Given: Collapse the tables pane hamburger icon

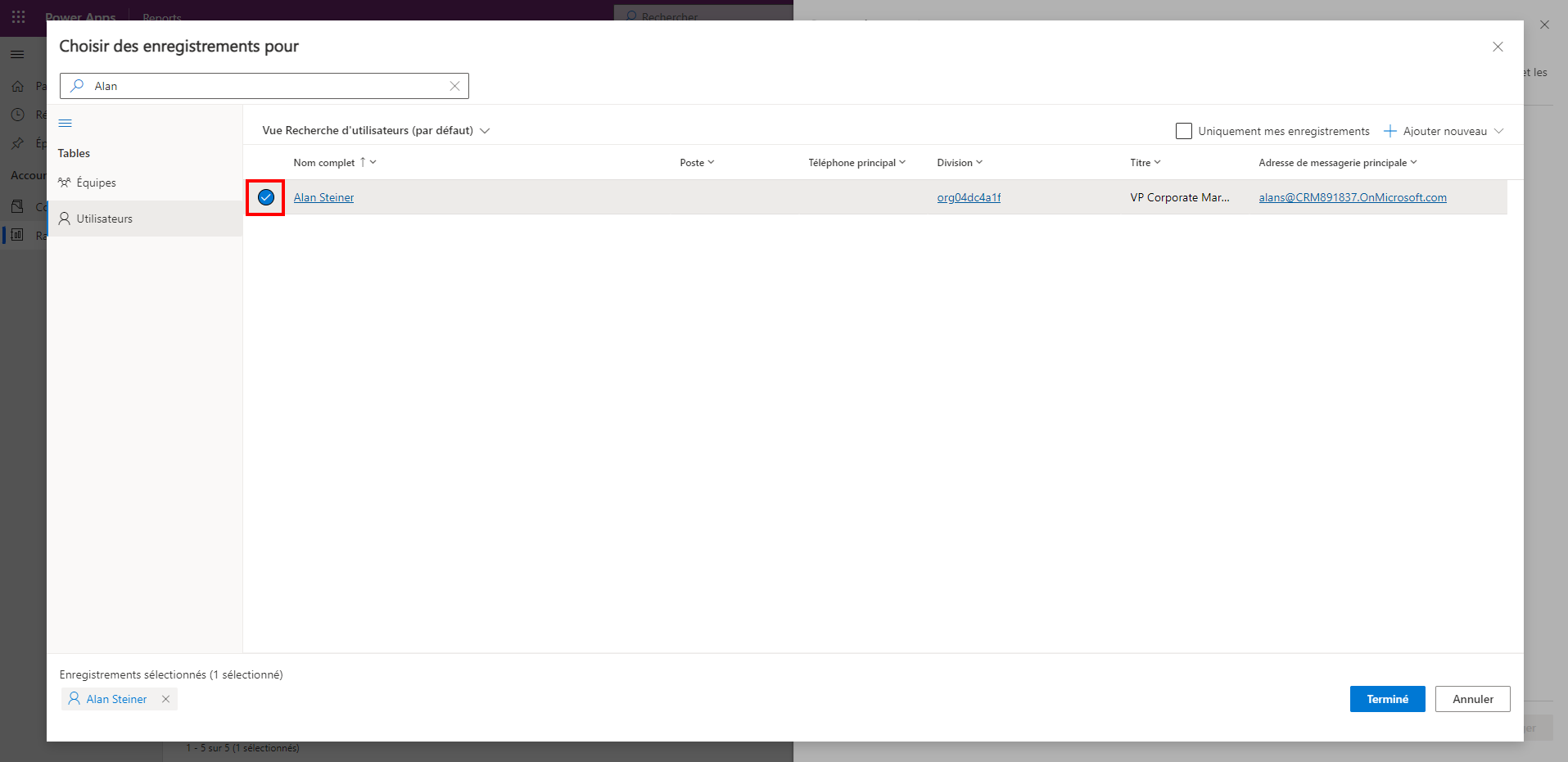Looking at the screenshot, I should 66,124.
